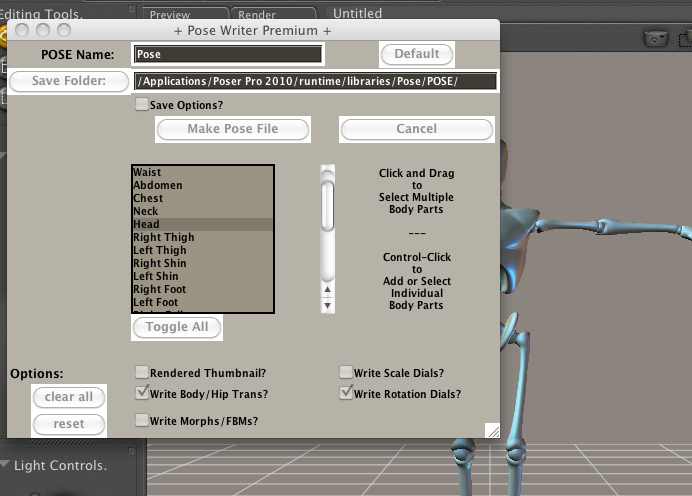Click the resize grip of Pose Writer dialog
The height and width of the screenshot is (496, 692).
[x=492, y=431]
